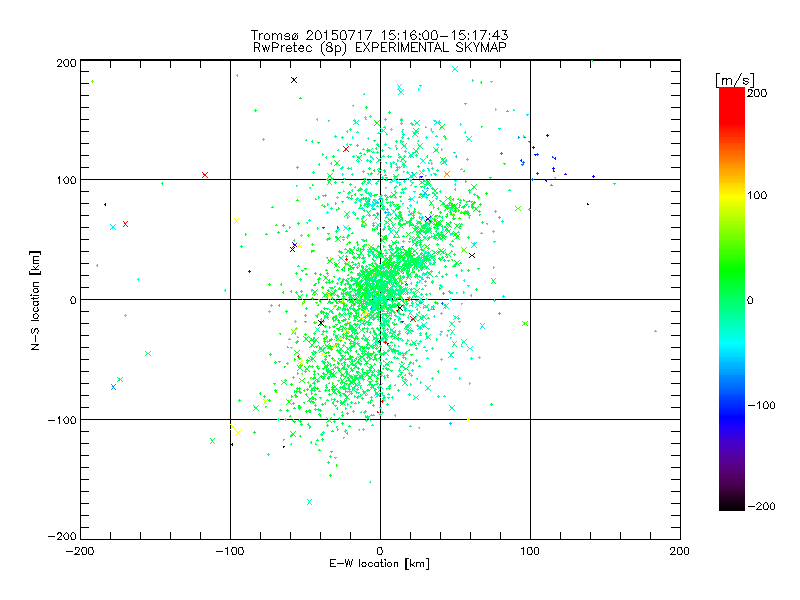The image size is (800, 600).
Task: Click the y-axis tick label '-200'
Action: 62,536
